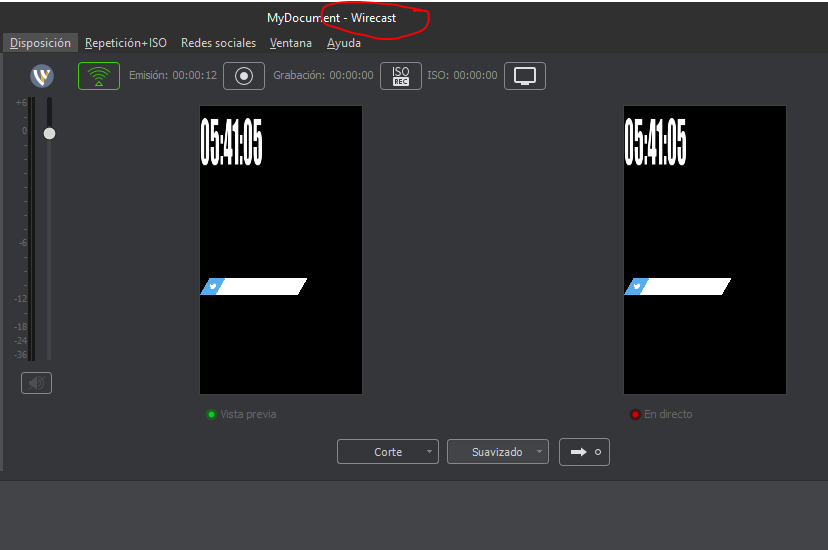Open the external display output button
The width and height of the screenshot is (828, 550).
click(524, 76)
